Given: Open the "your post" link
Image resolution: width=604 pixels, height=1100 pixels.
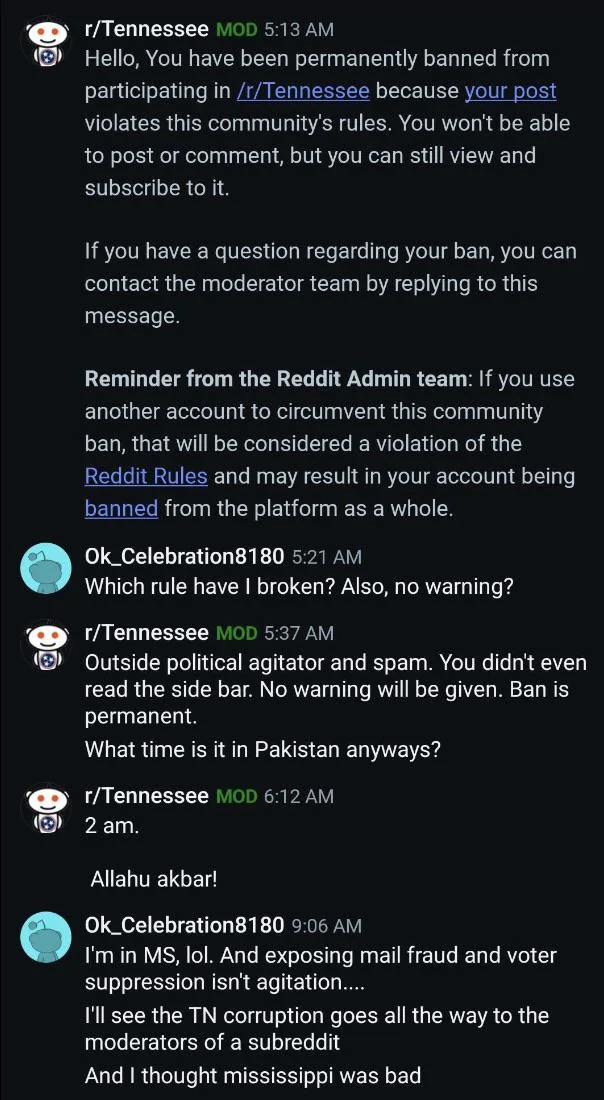Looking at the screenshot, I should coord(510,91).
